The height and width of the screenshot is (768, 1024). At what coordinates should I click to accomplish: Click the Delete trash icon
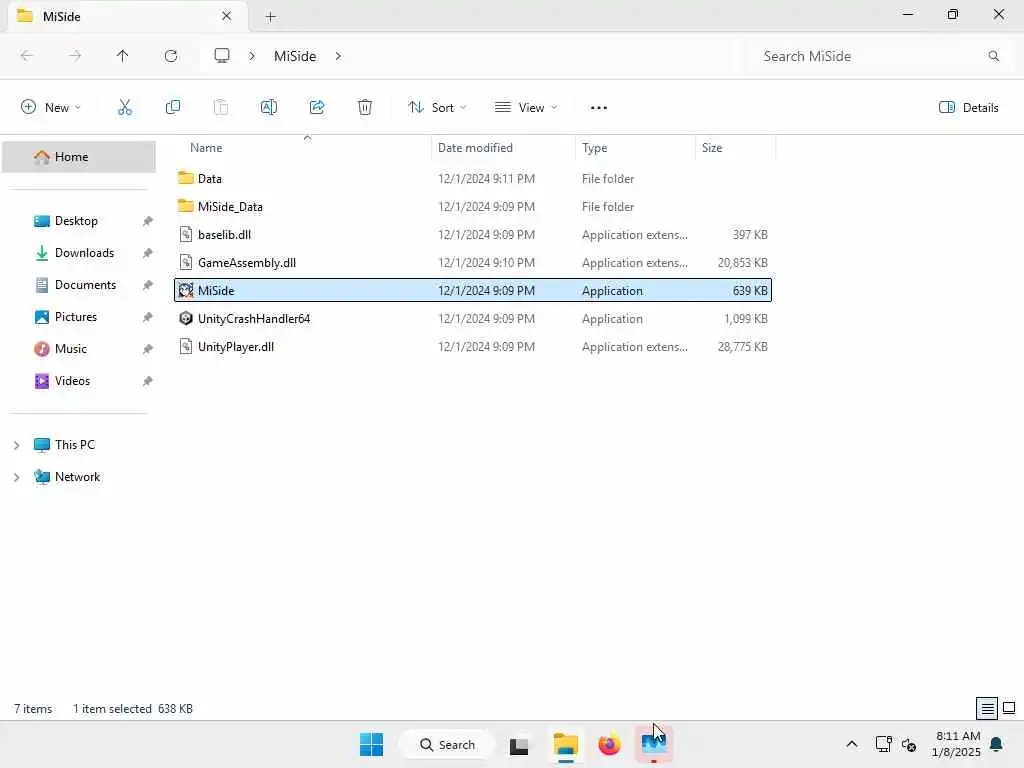coord(364,107)
